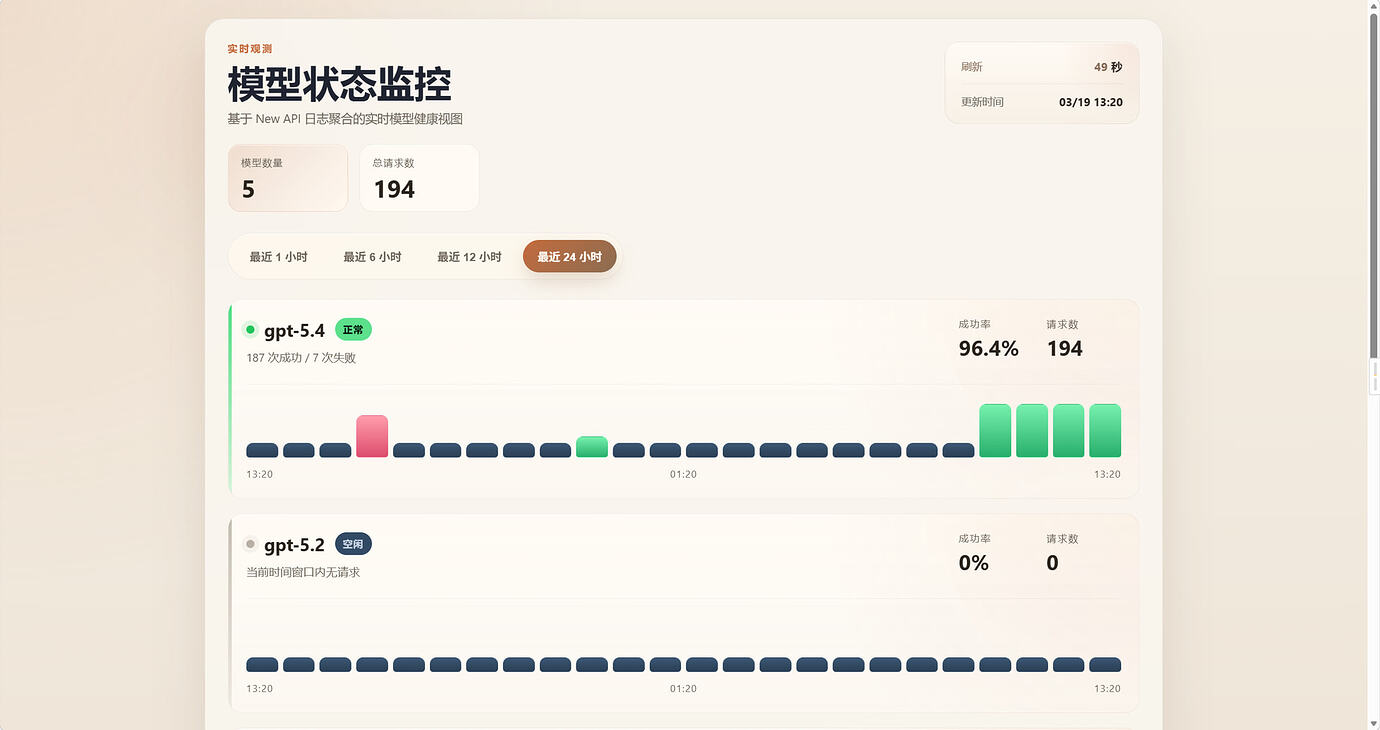Click the vertical scrollbar thumb

(1373, 185)
